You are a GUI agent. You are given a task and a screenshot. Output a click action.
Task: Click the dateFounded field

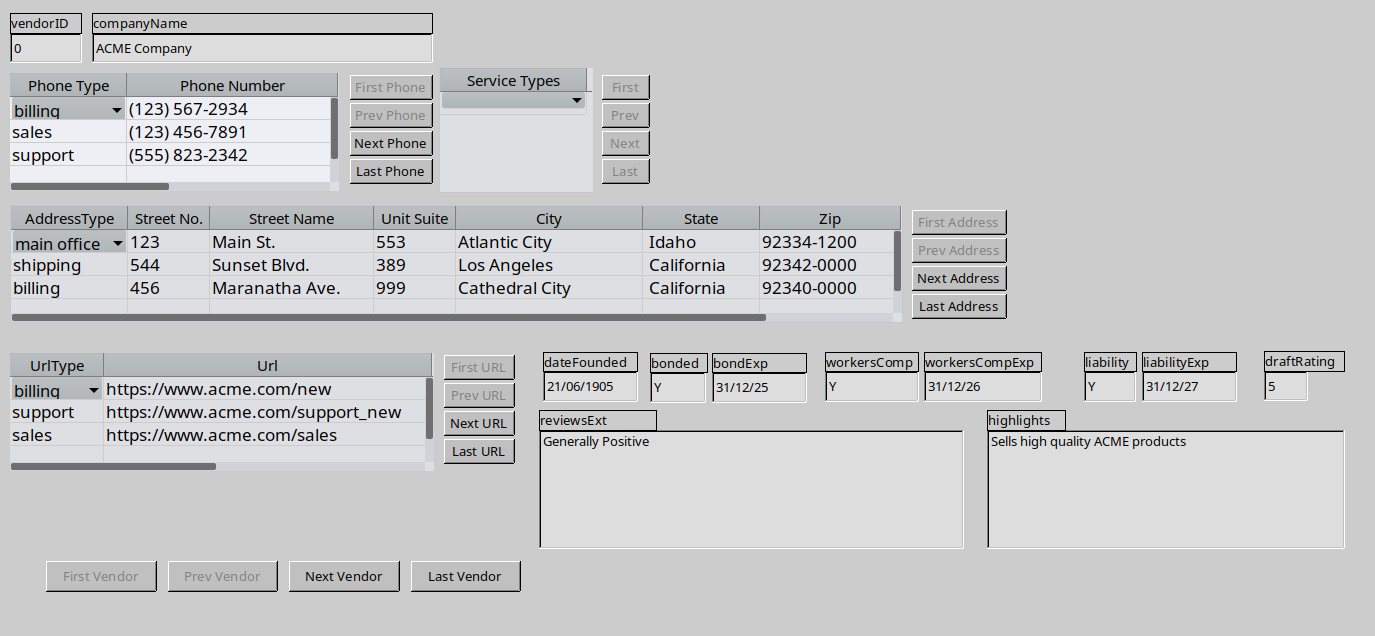[x=590, y=386]
